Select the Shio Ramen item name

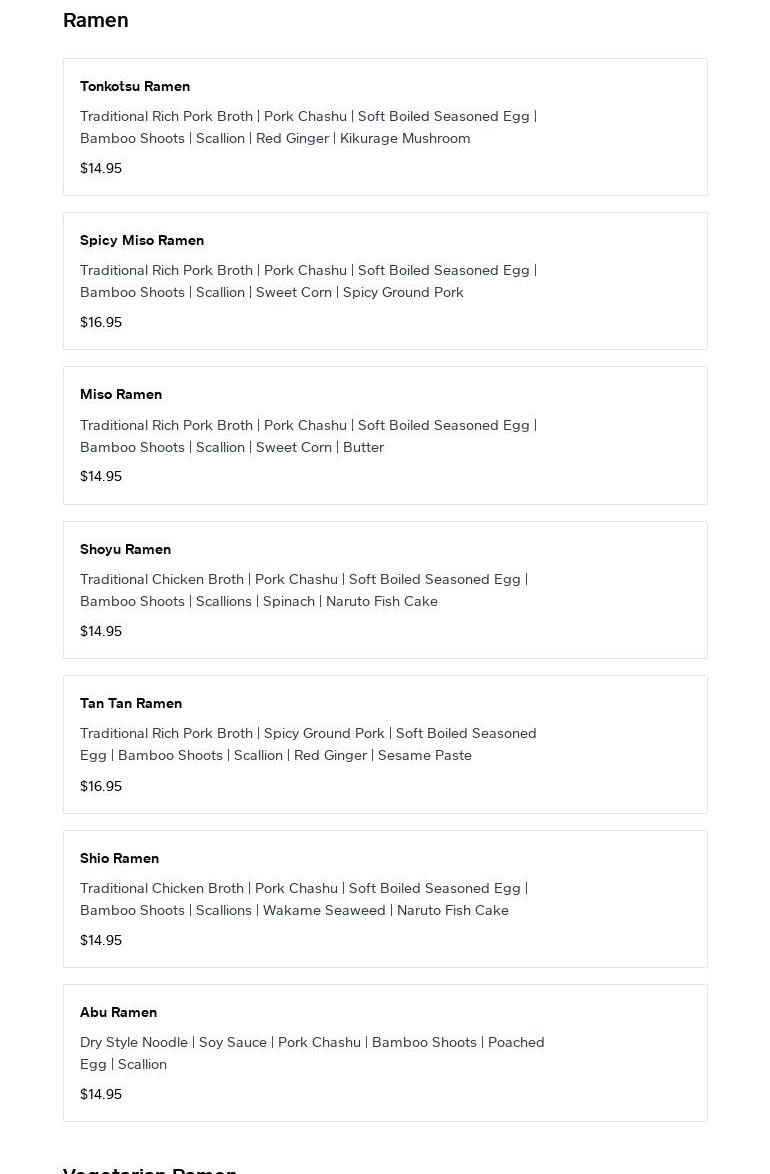tap(119, 858)
